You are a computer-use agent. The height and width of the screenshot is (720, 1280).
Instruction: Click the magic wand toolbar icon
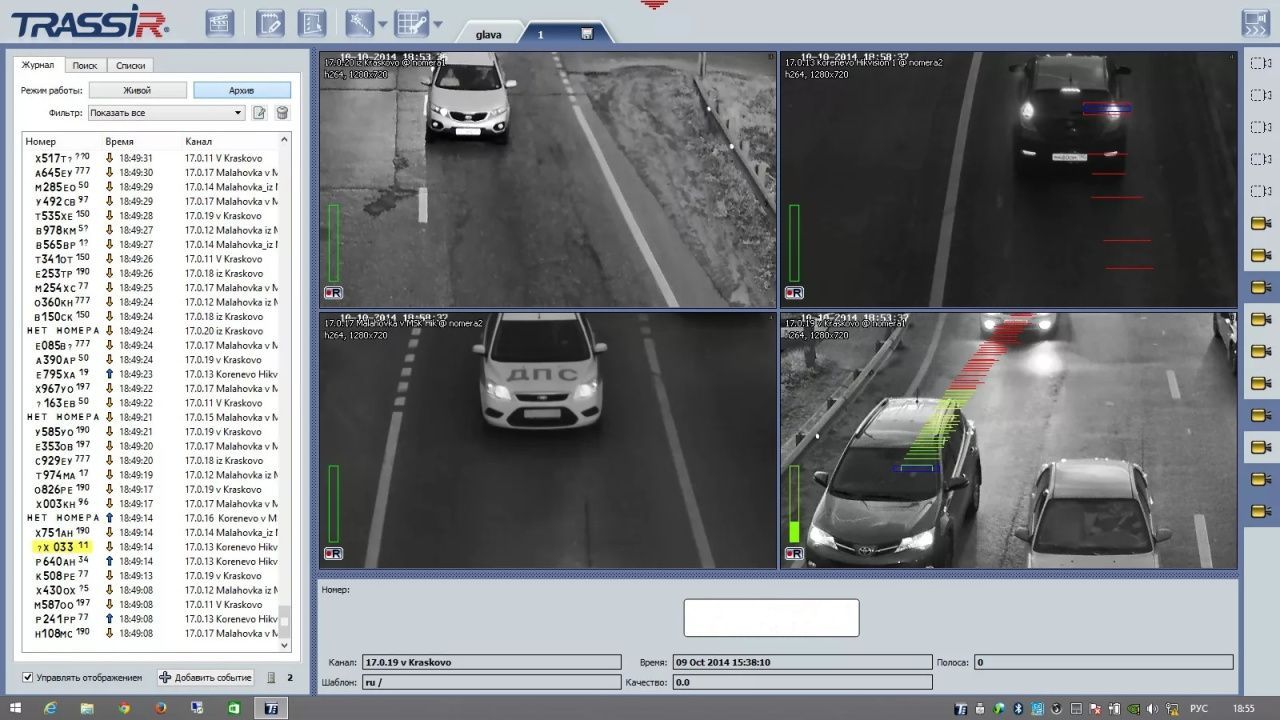[358, 23]
